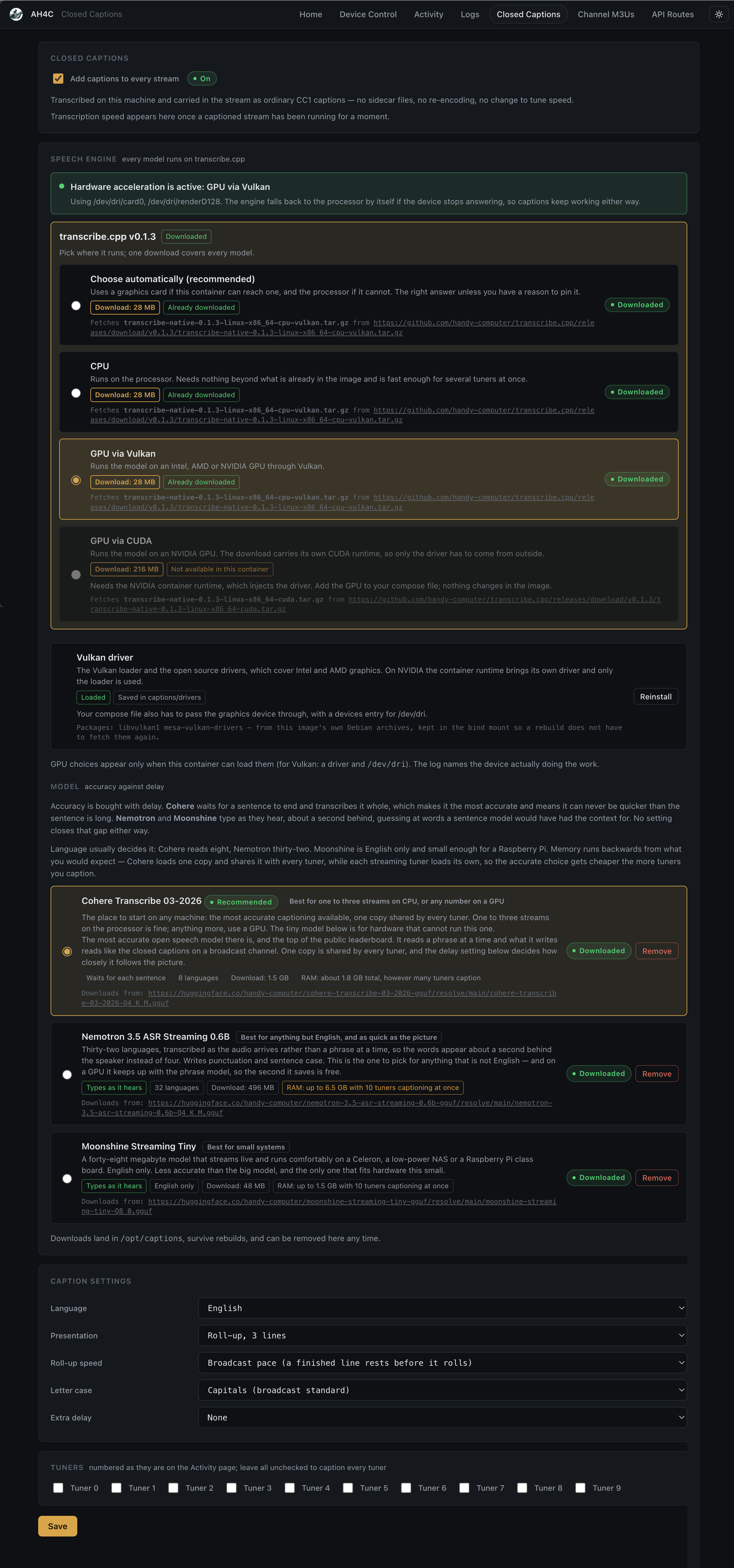Select the CPU engine radio button

point(76,393)
